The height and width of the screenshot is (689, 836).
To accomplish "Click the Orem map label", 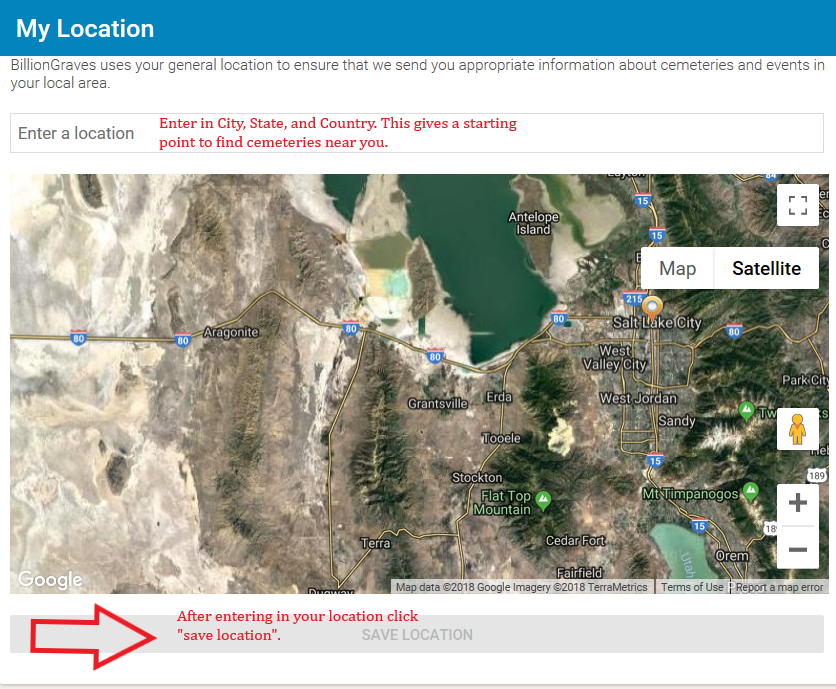I will (732, 556).
